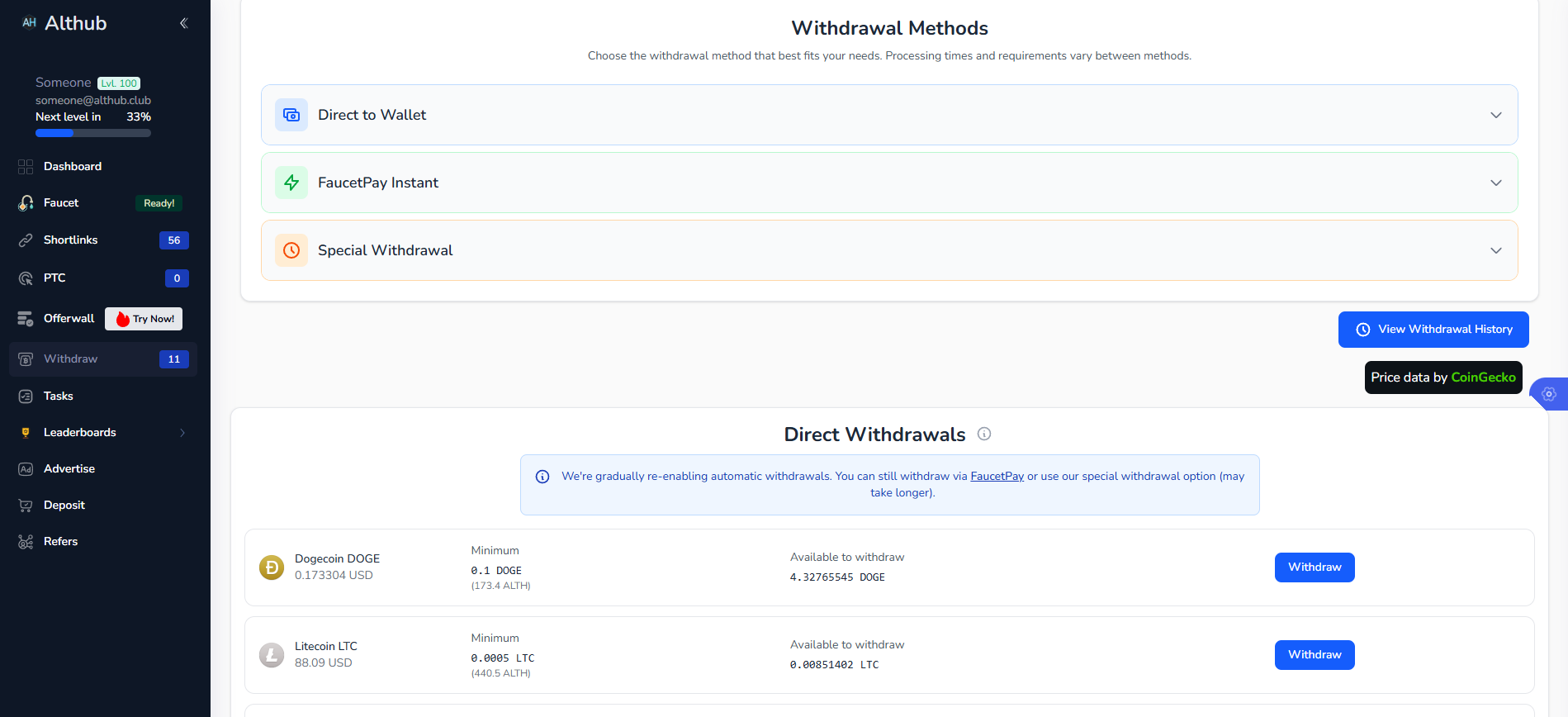Click the Faucet Ready! status badge
The image size is (1568, 717).
159,203
